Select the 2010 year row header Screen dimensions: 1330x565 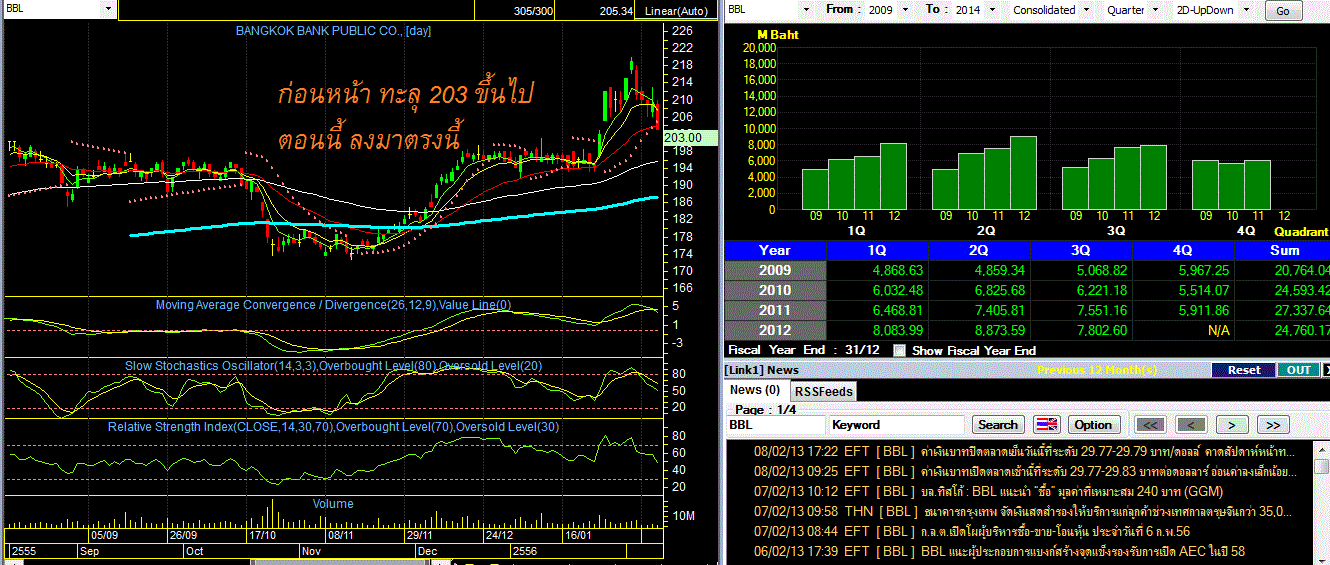[775, 290]
